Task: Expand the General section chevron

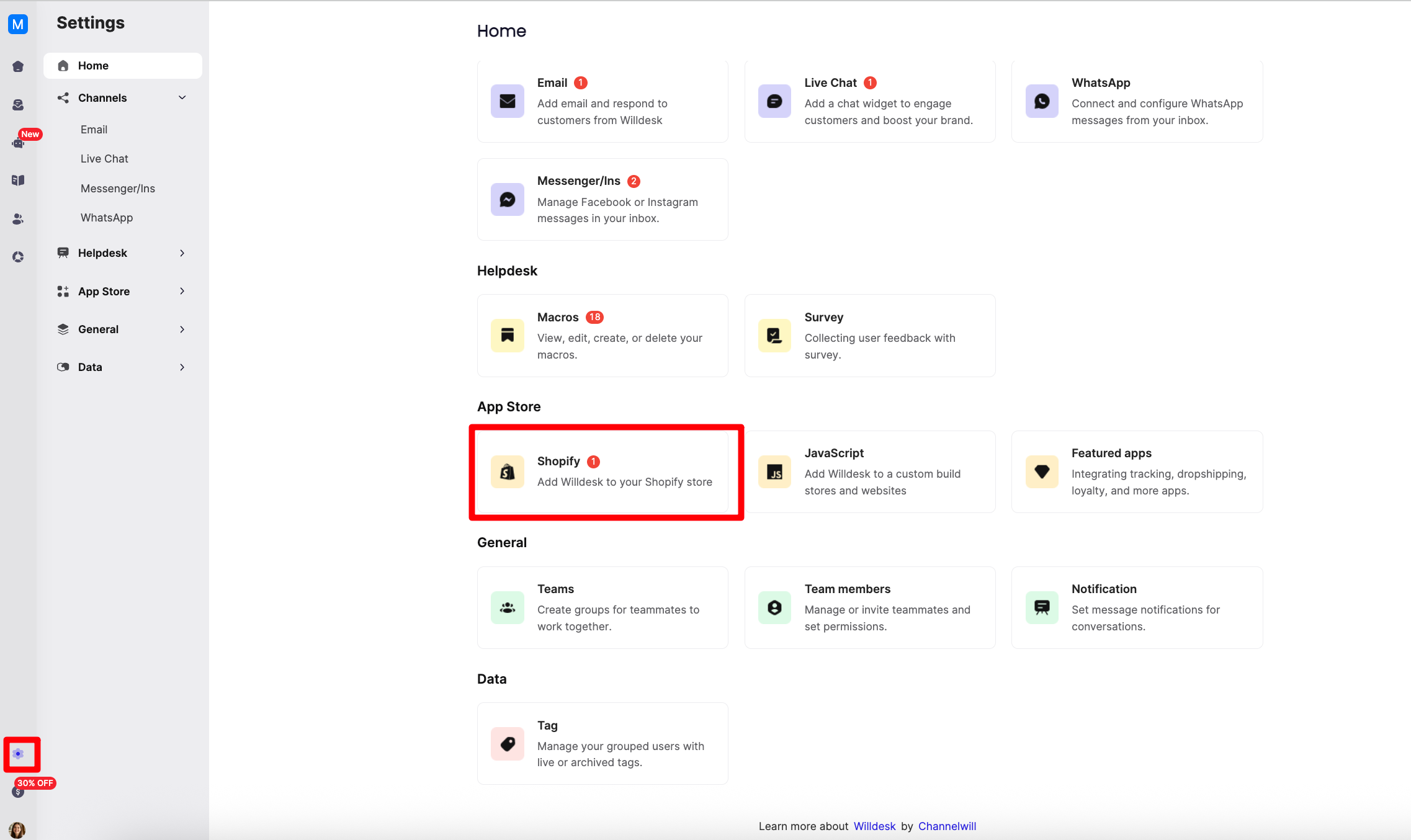Action: (x=182, y=329)
